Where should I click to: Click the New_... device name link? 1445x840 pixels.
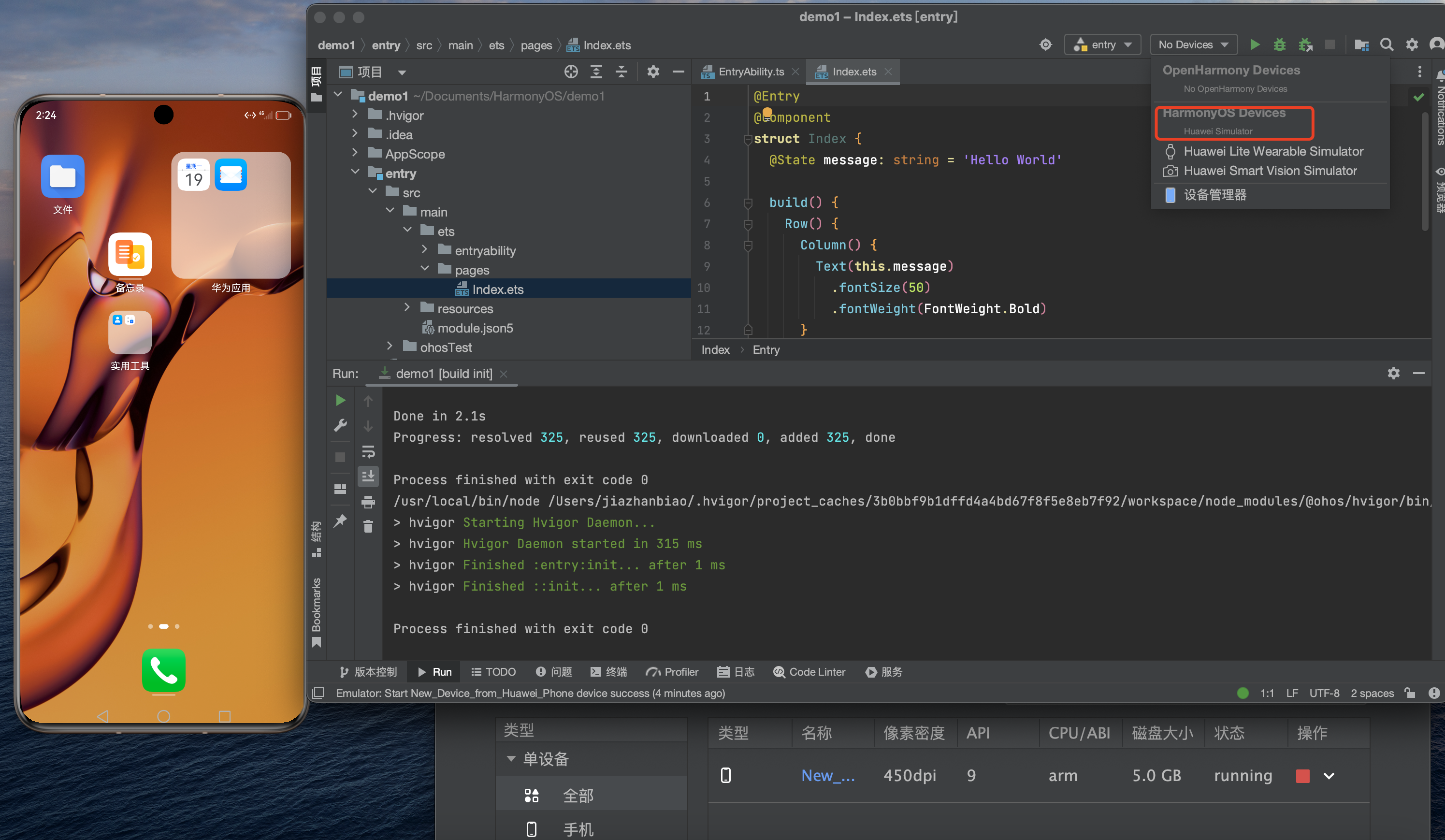coord(827,776)
